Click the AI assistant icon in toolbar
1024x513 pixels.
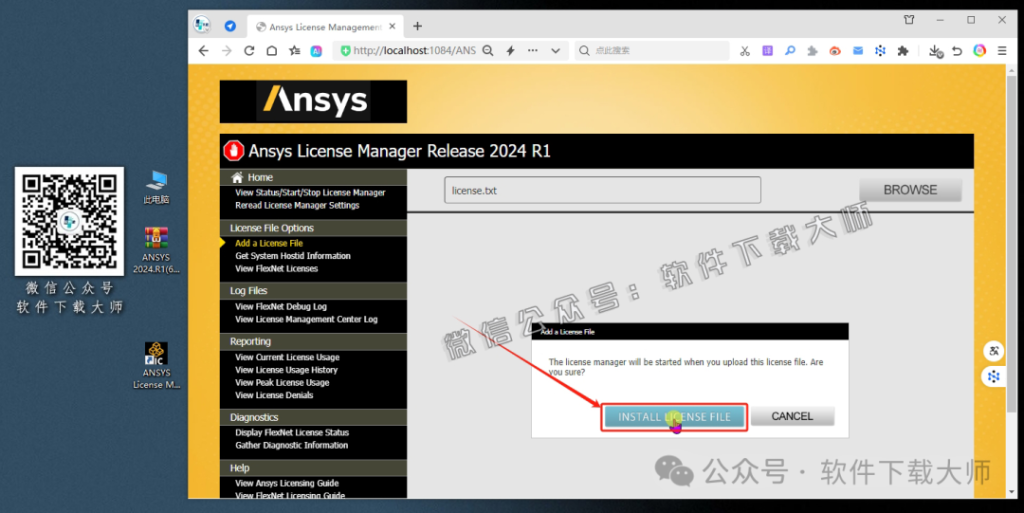[x=316, y=51]
